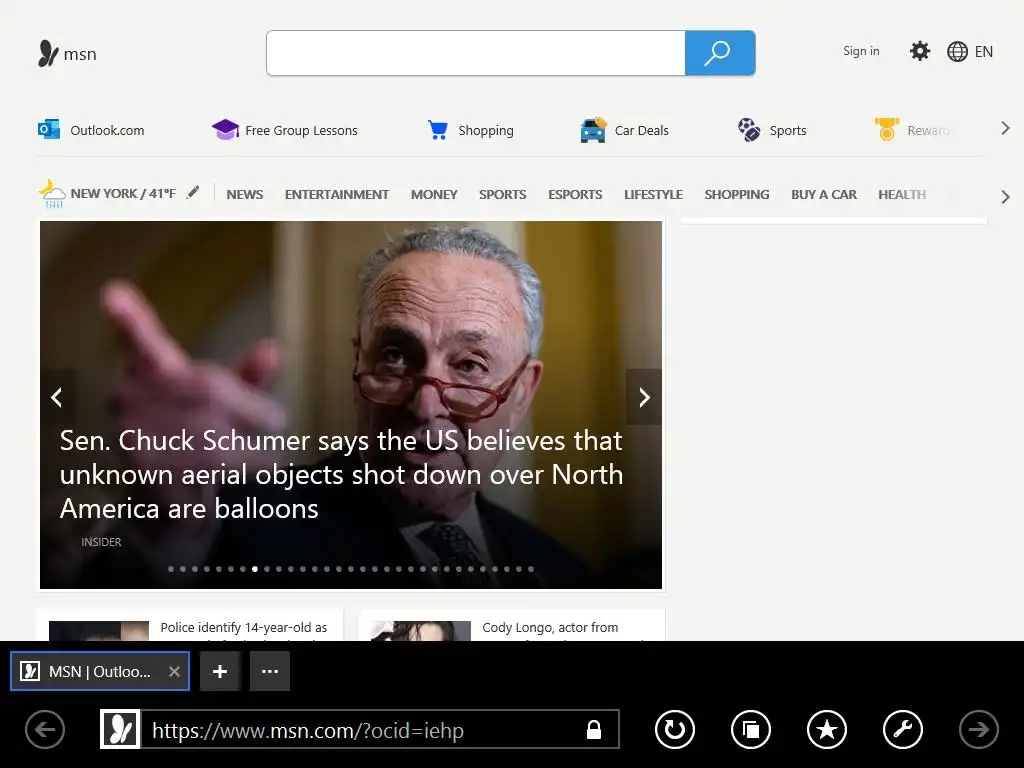1024x768 pixels.
Task: Open the tabs view button
Action: 751,729
